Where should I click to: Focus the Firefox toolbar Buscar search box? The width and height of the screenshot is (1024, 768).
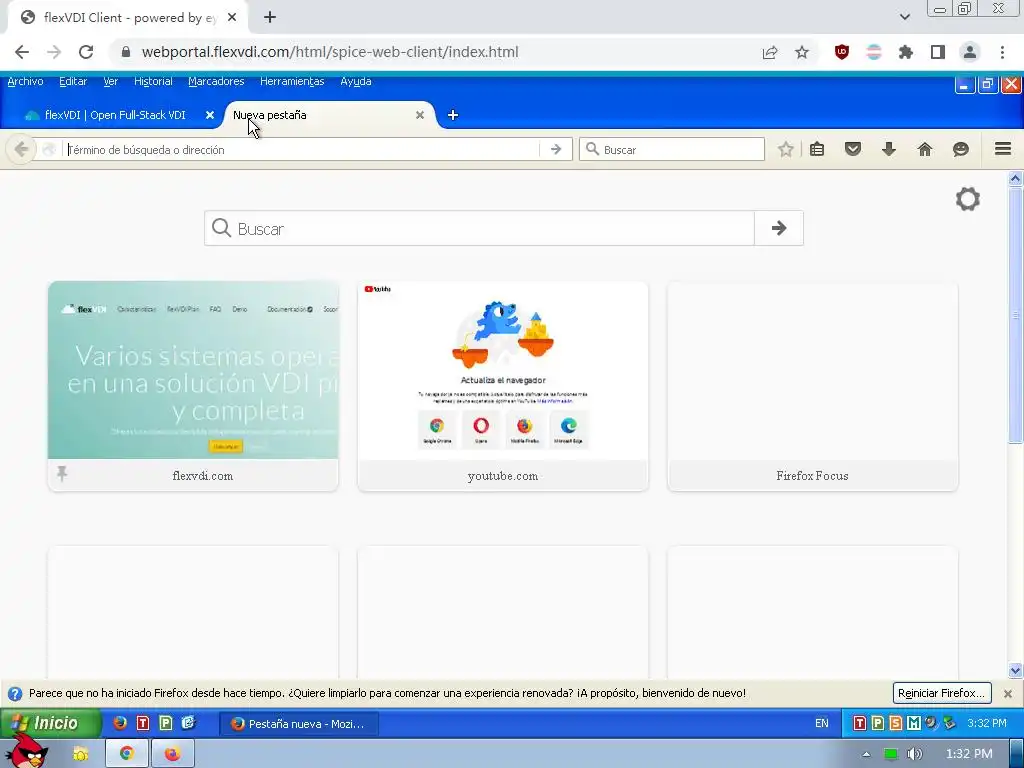(x=671, y=150)
